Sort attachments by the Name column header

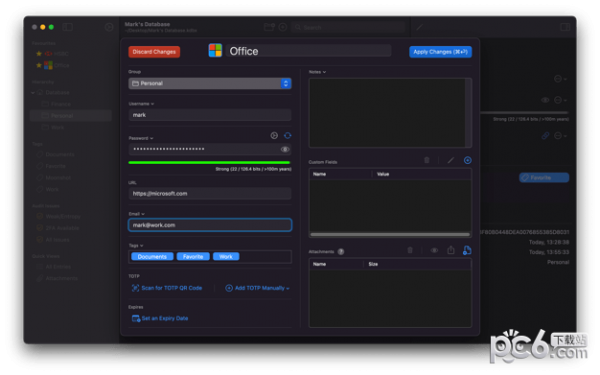(x=336, y=264)
